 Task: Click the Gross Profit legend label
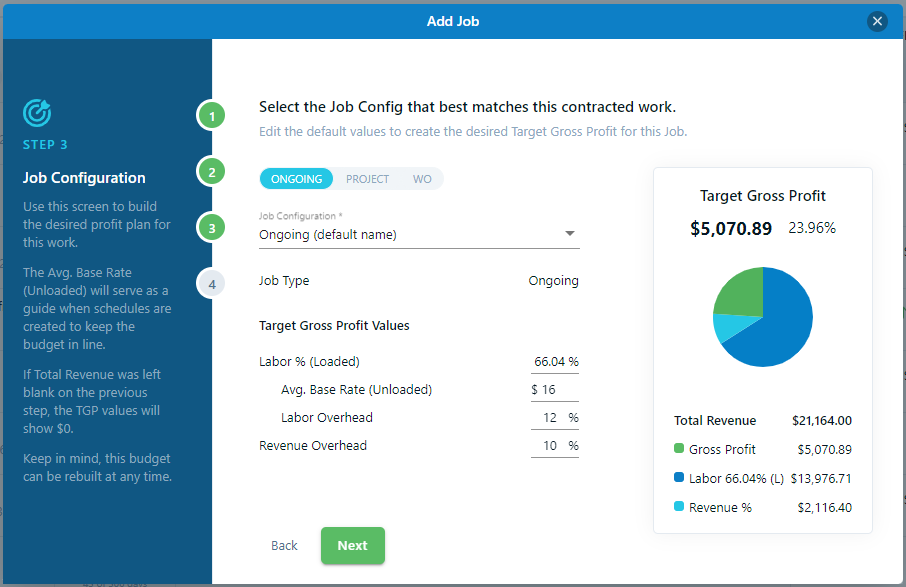point(722,449)
